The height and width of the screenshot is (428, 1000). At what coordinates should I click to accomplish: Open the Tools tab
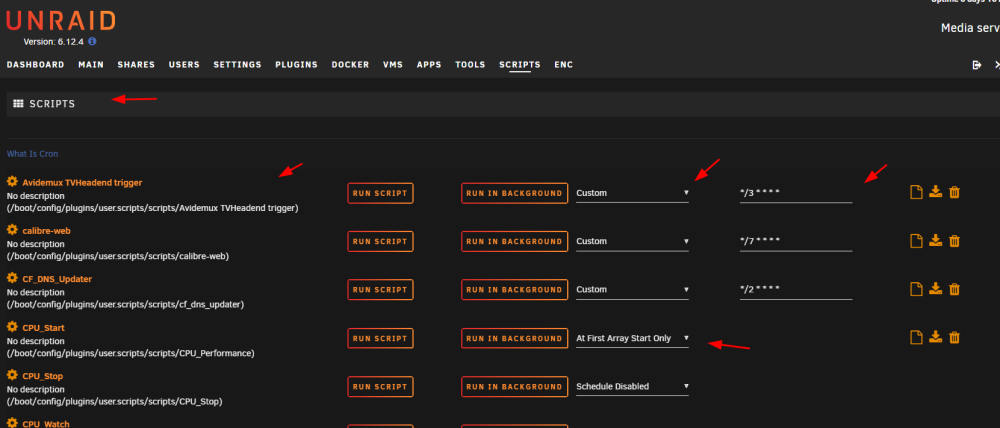[x=470, y=64]
